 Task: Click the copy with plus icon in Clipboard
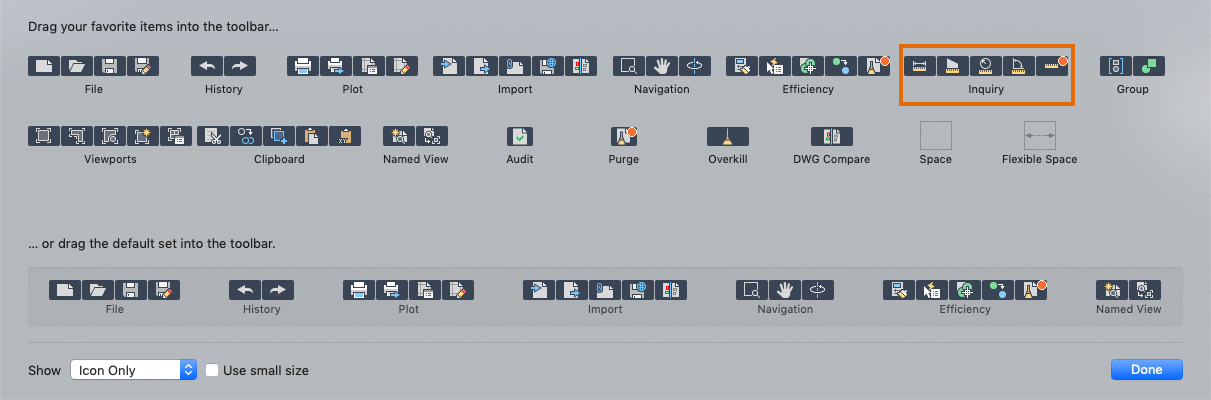tap(278, 137)
